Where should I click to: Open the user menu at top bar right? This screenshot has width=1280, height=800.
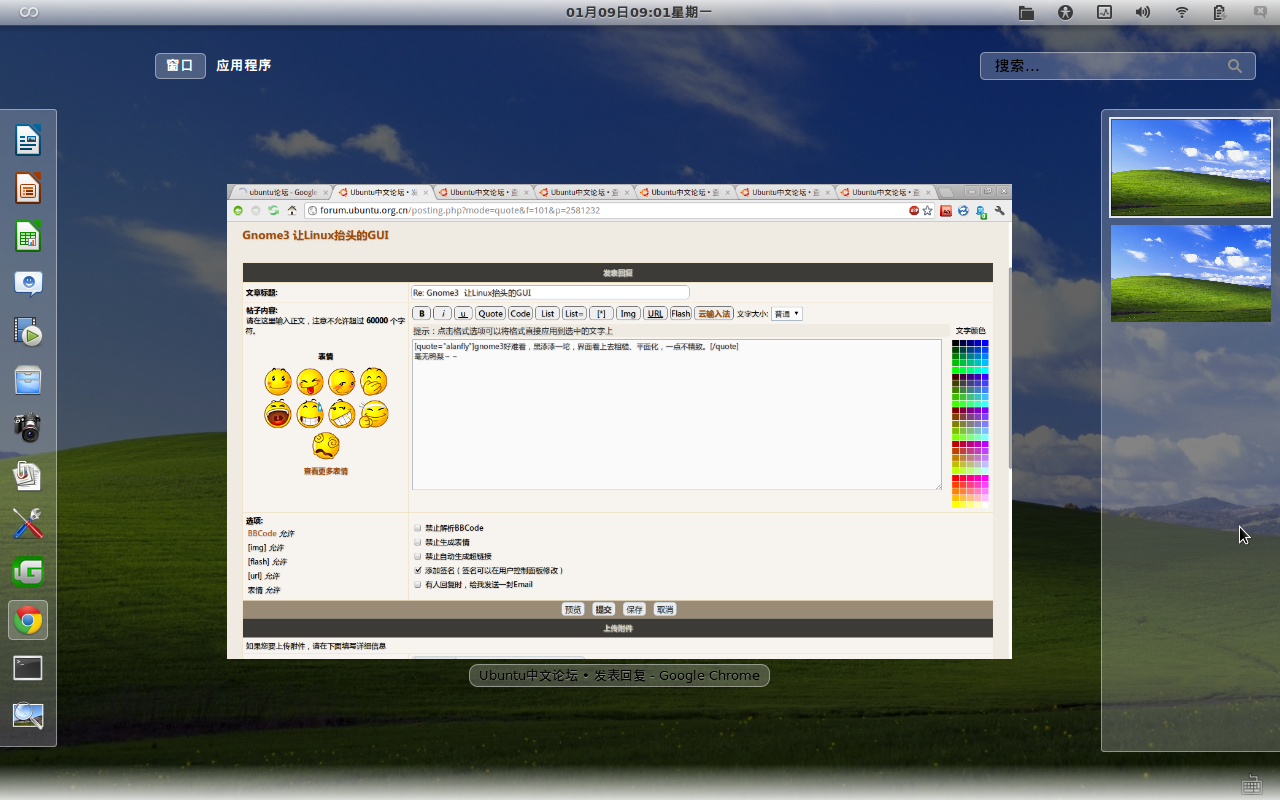[1260, 12]
